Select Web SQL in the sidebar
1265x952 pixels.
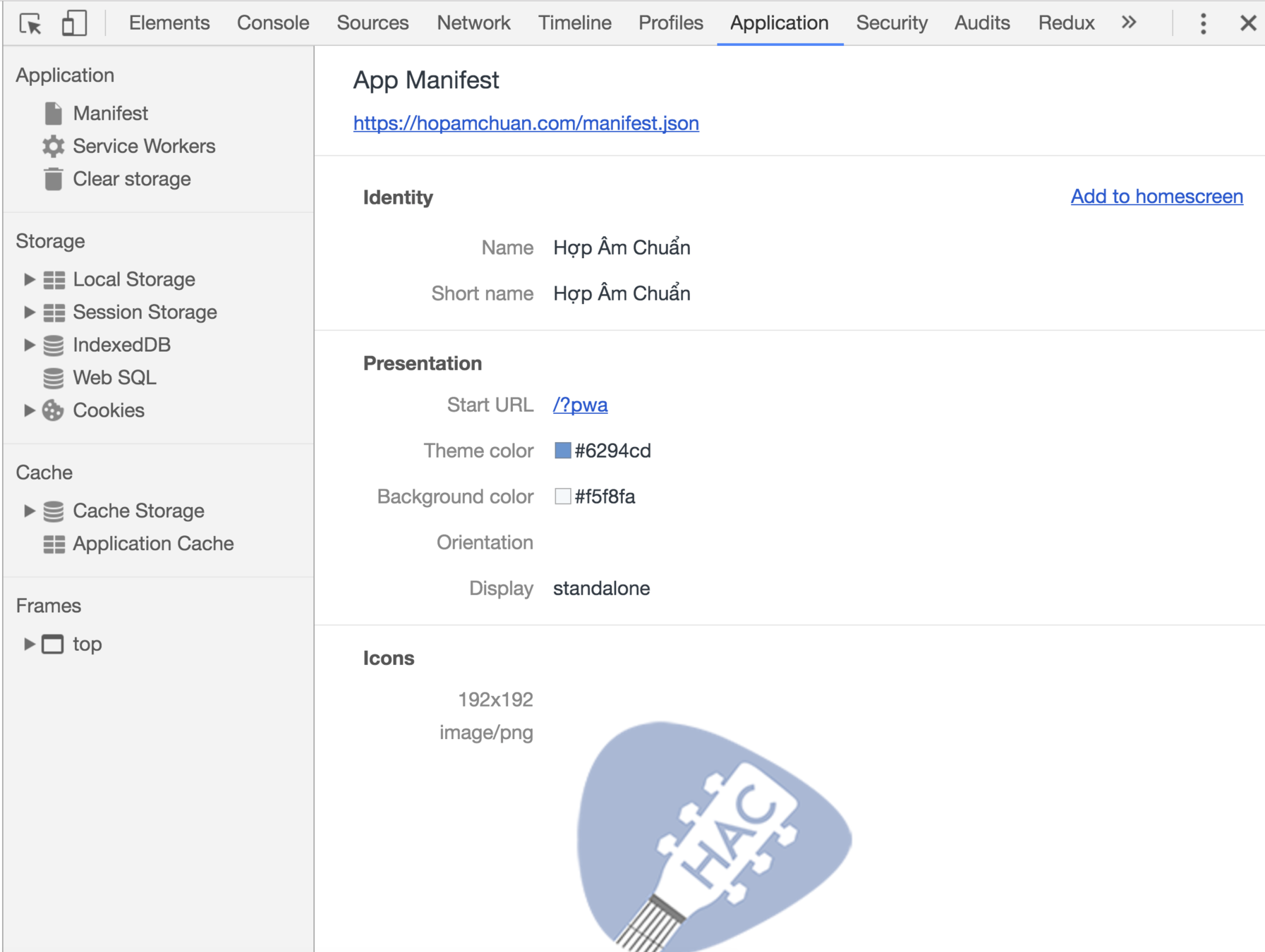(114, 378)
